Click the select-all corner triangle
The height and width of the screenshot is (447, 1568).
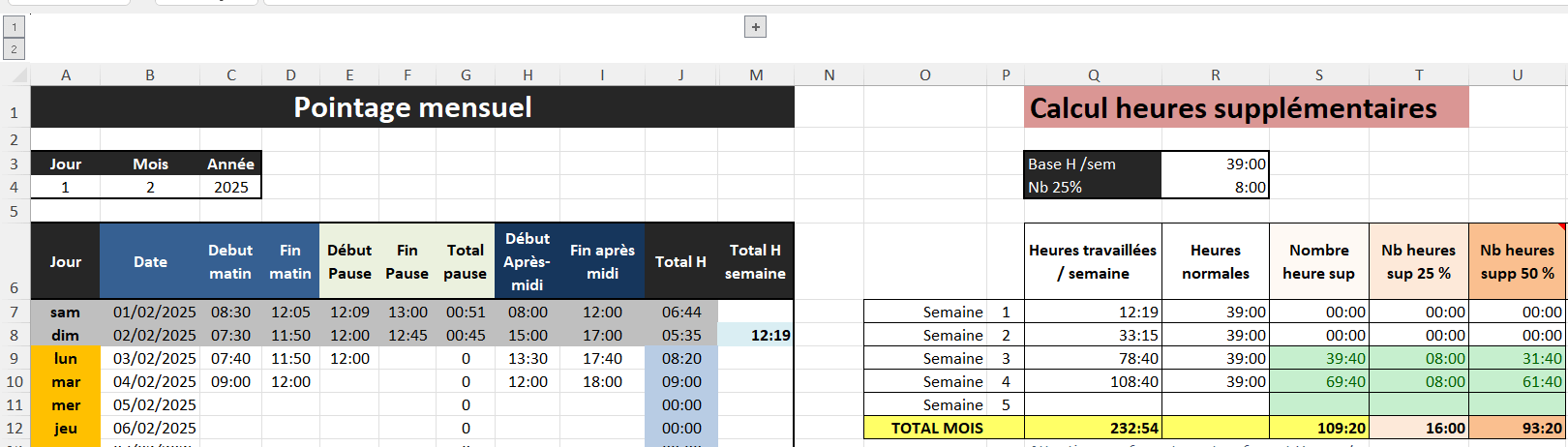15,74
